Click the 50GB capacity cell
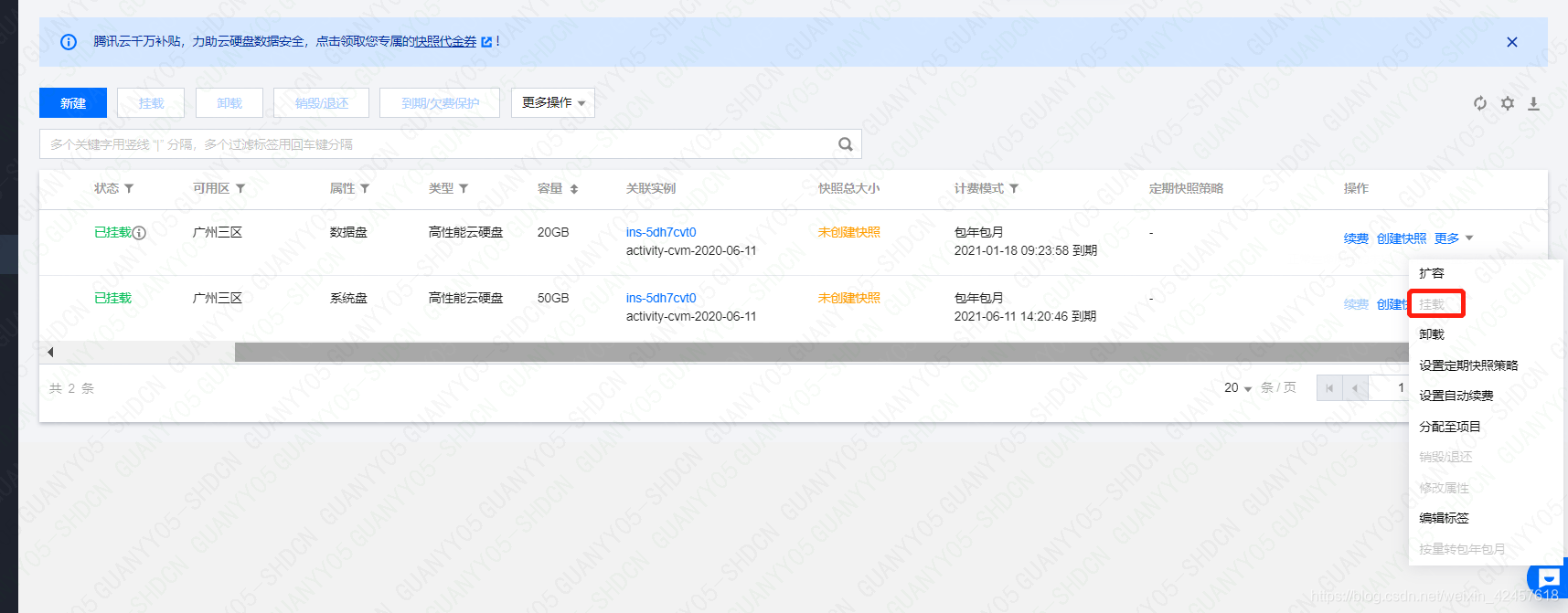1568x613 pixels. [x=553, y=299]
